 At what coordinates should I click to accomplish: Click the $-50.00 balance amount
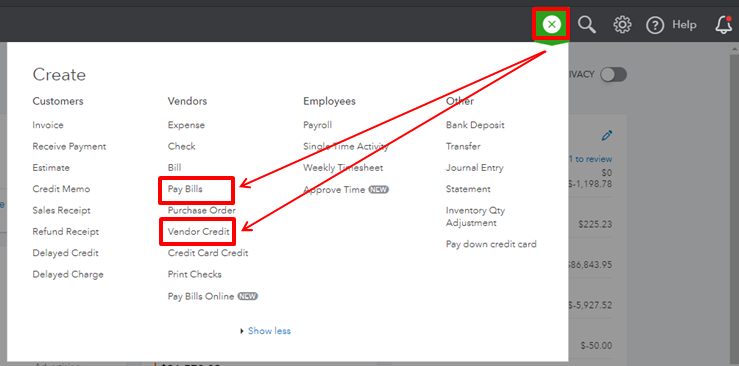(x=596, y=346)
